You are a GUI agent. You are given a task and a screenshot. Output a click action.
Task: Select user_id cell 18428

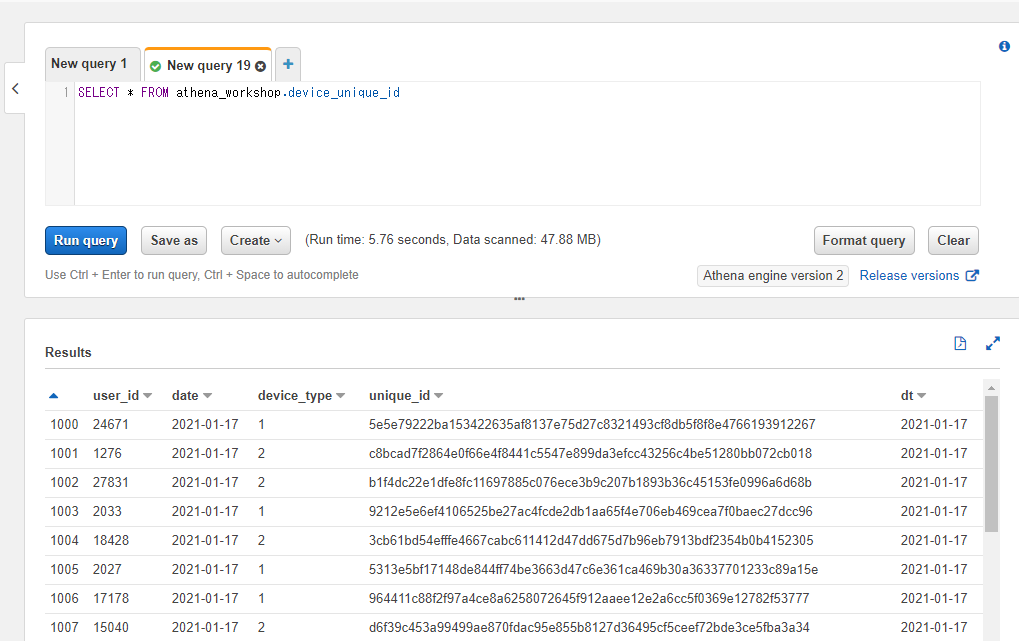click(110, 540)
